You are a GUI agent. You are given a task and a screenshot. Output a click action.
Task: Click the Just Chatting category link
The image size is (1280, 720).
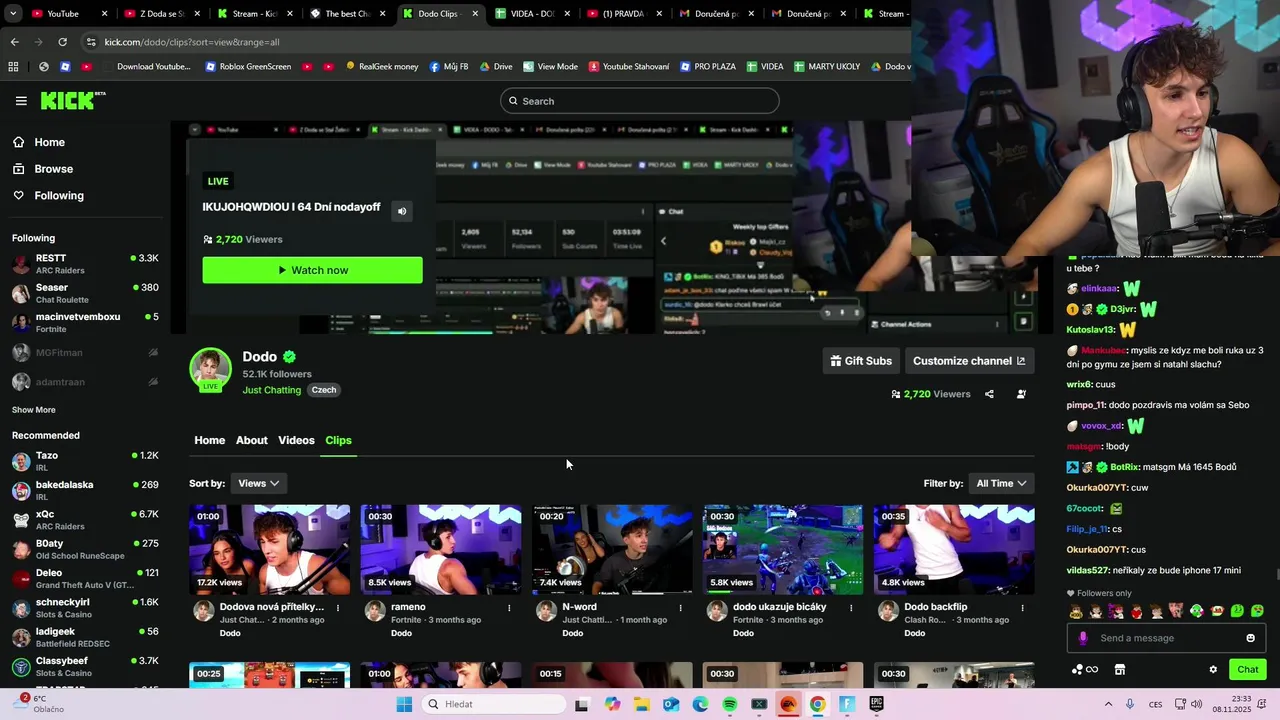tap(271, 390)
